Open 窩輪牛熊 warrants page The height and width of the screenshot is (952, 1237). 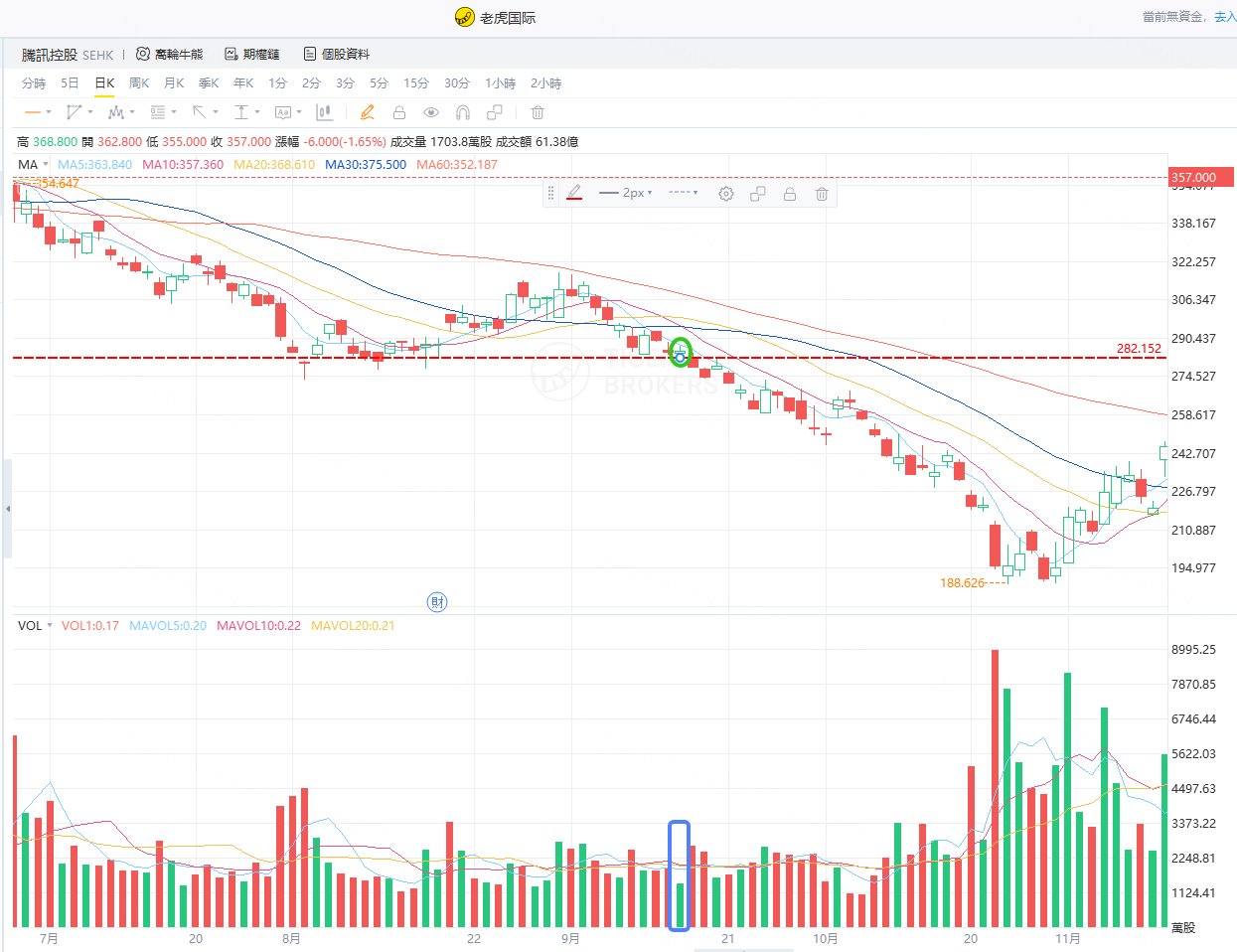point(170,54)
